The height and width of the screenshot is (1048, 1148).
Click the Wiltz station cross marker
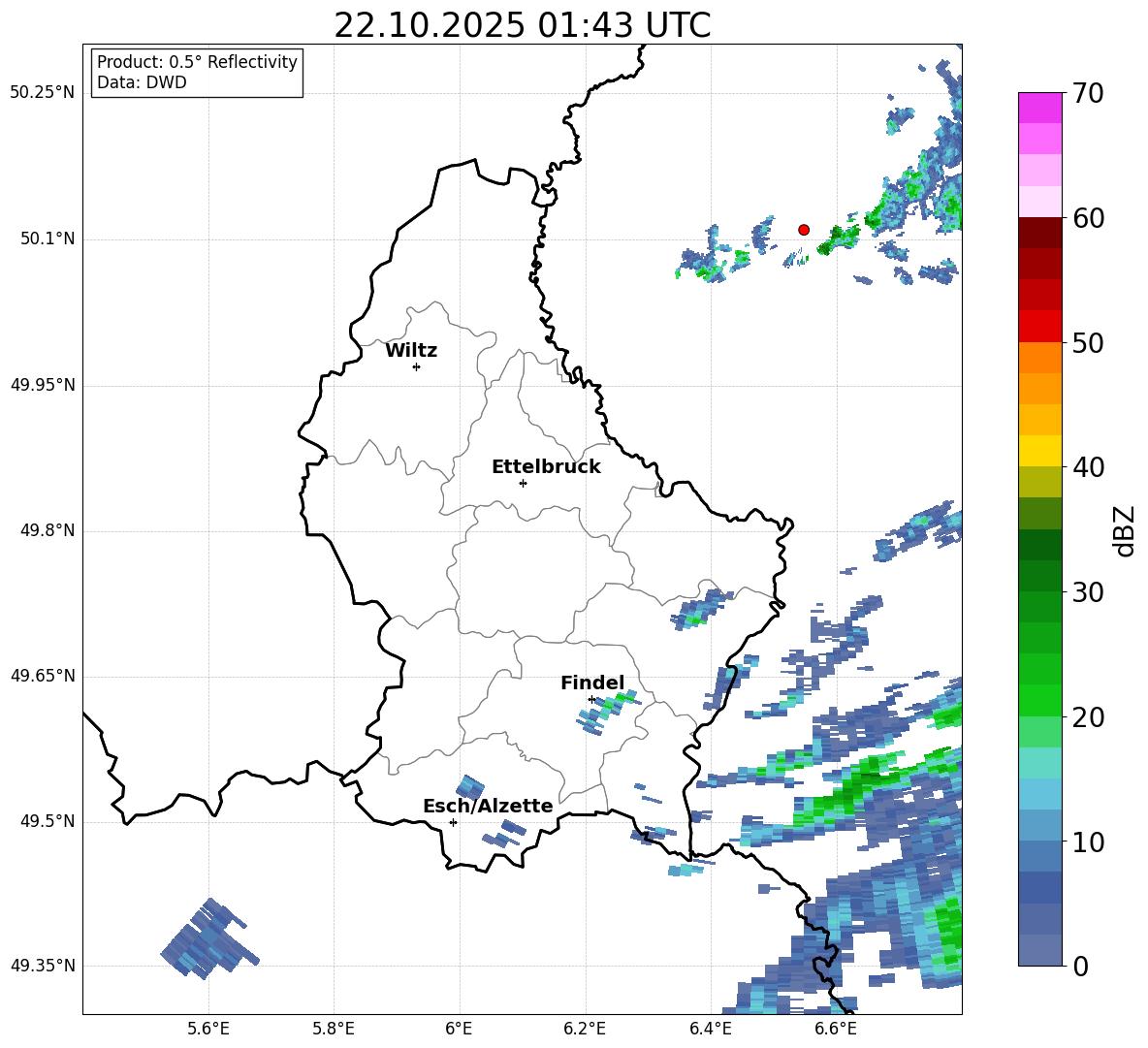click(x=417, y=366)
